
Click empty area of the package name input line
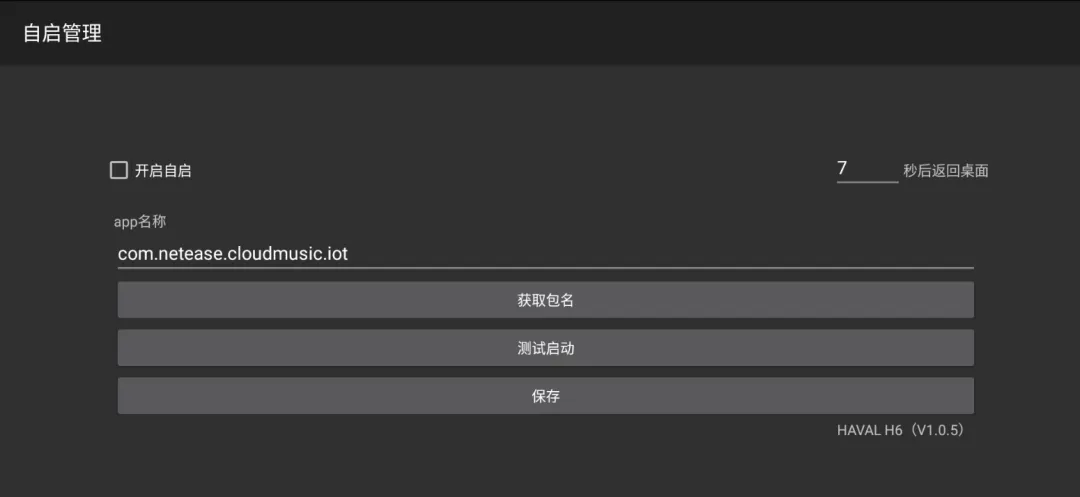click(661, 254)
